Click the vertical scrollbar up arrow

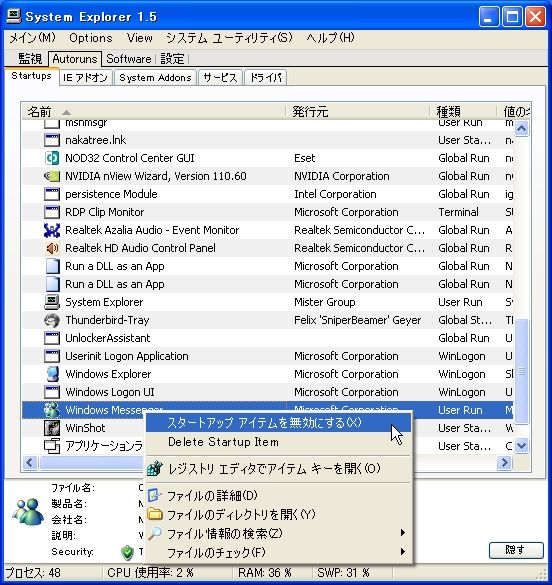click(x=521, y=129)
